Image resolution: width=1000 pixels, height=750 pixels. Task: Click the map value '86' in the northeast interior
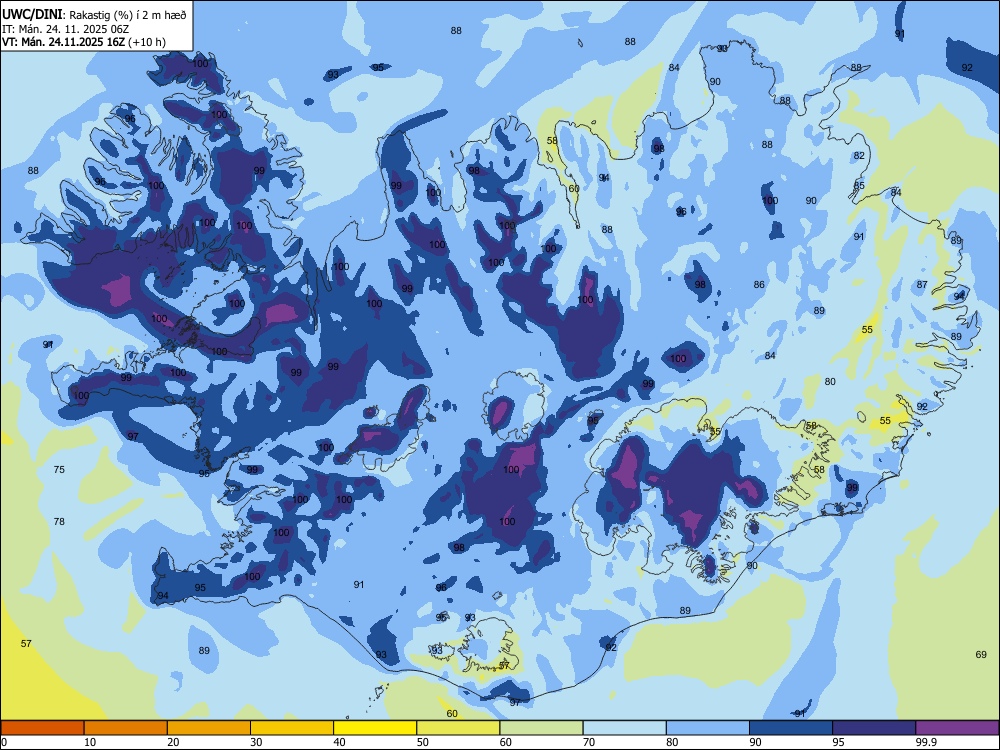point(758,284)
